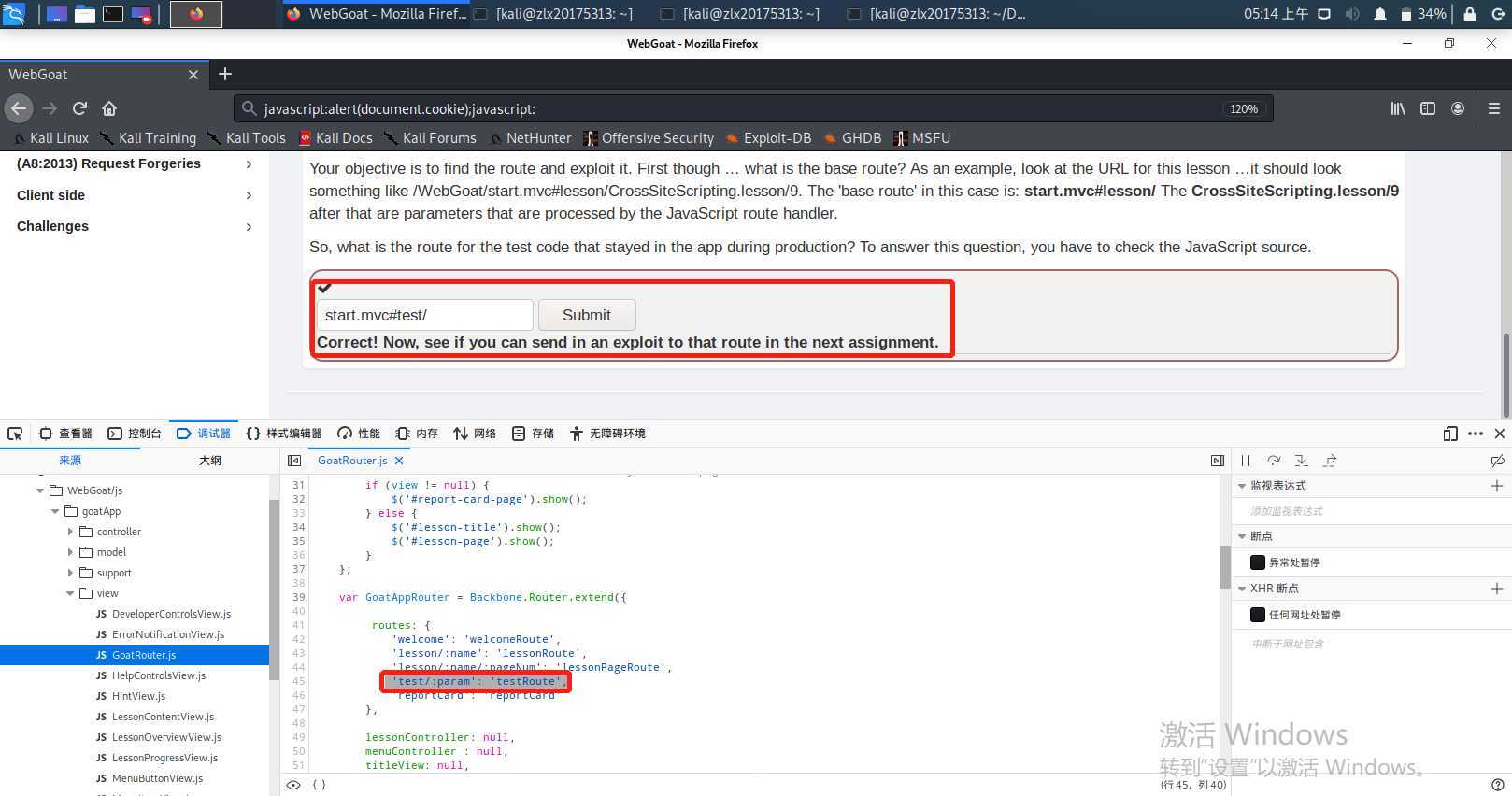Open the Offensive Security bookmark
The image size is (1512, 796).
[x=649, y=138]
